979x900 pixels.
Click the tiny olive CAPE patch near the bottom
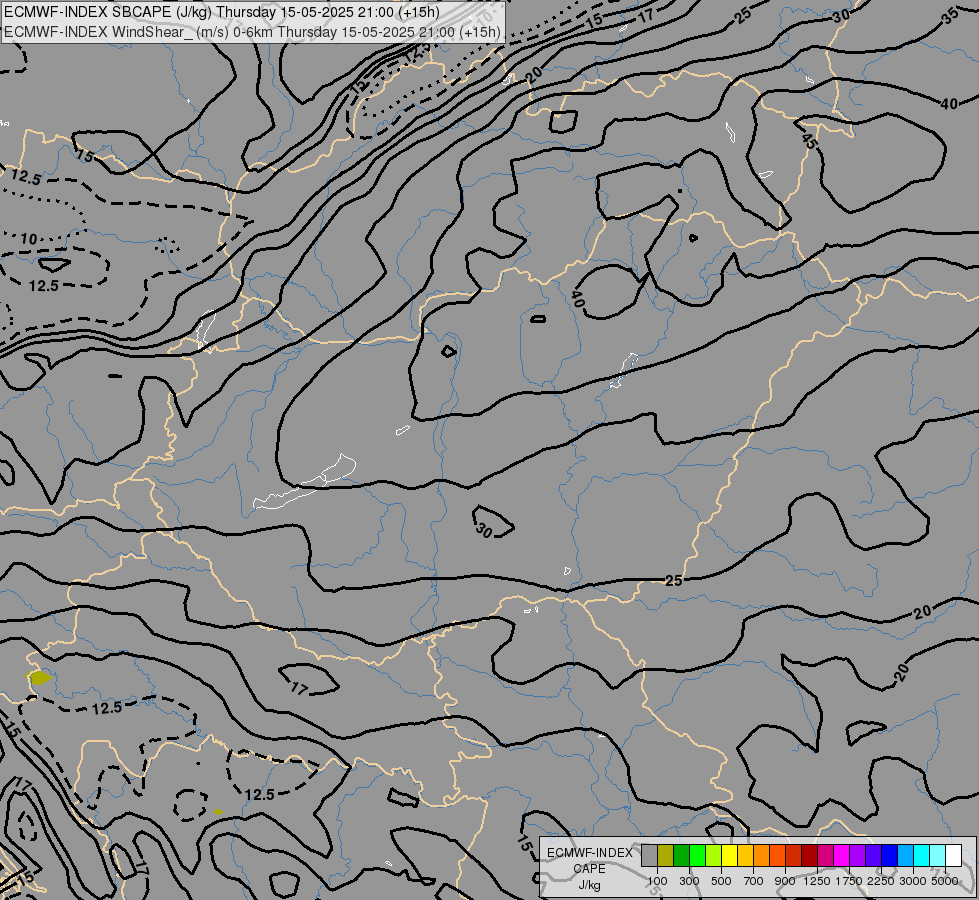pos(218,811)
